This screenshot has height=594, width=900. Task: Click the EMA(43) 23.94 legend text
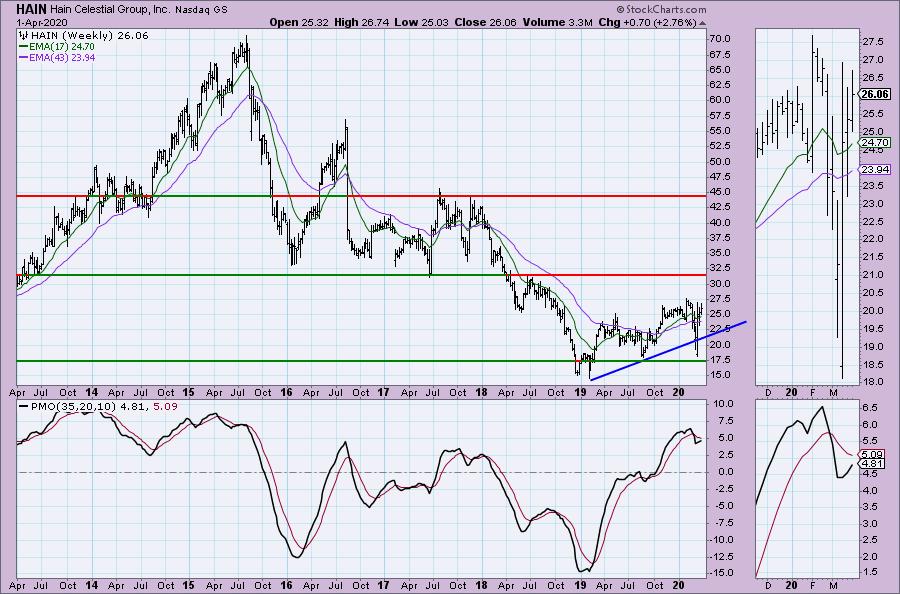click(x=62, y=58)
